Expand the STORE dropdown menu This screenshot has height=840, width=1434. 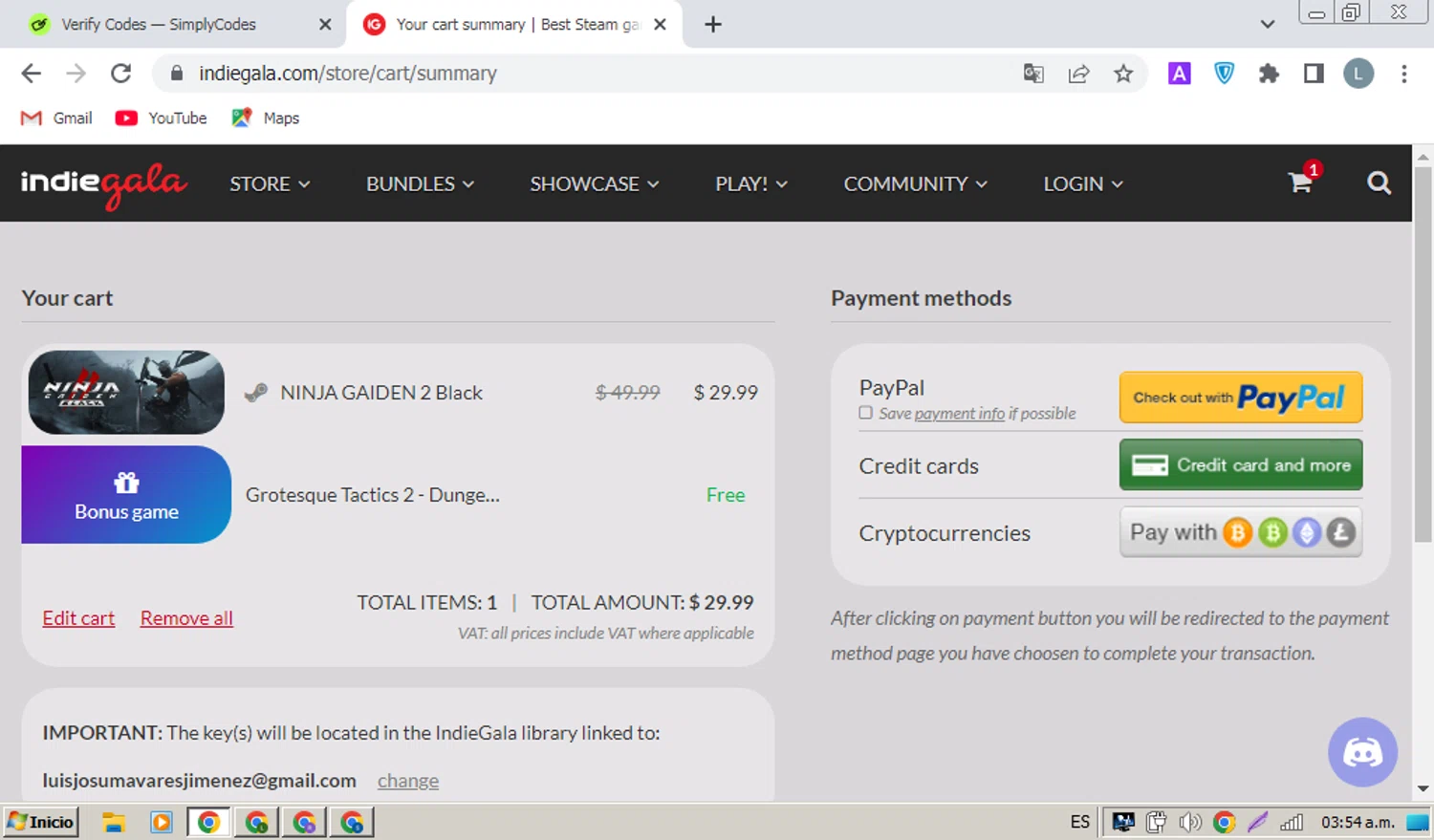tap(270, 183)
